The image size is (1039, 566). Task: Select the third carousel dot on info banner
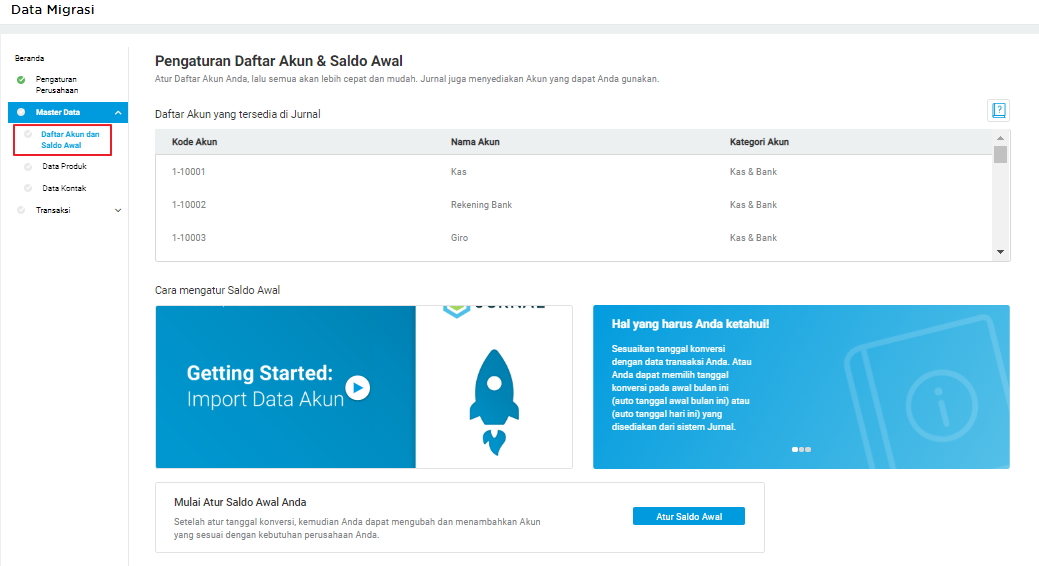click(808, 449)
